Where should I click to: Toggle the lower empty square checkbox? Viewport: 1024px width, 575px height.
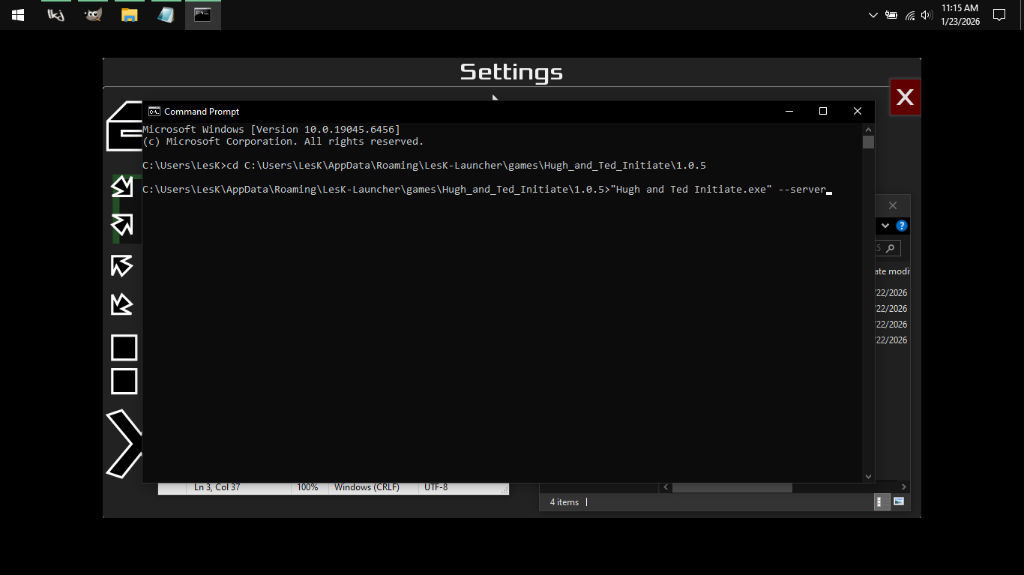pyautogui.click(x=124, y=381)
